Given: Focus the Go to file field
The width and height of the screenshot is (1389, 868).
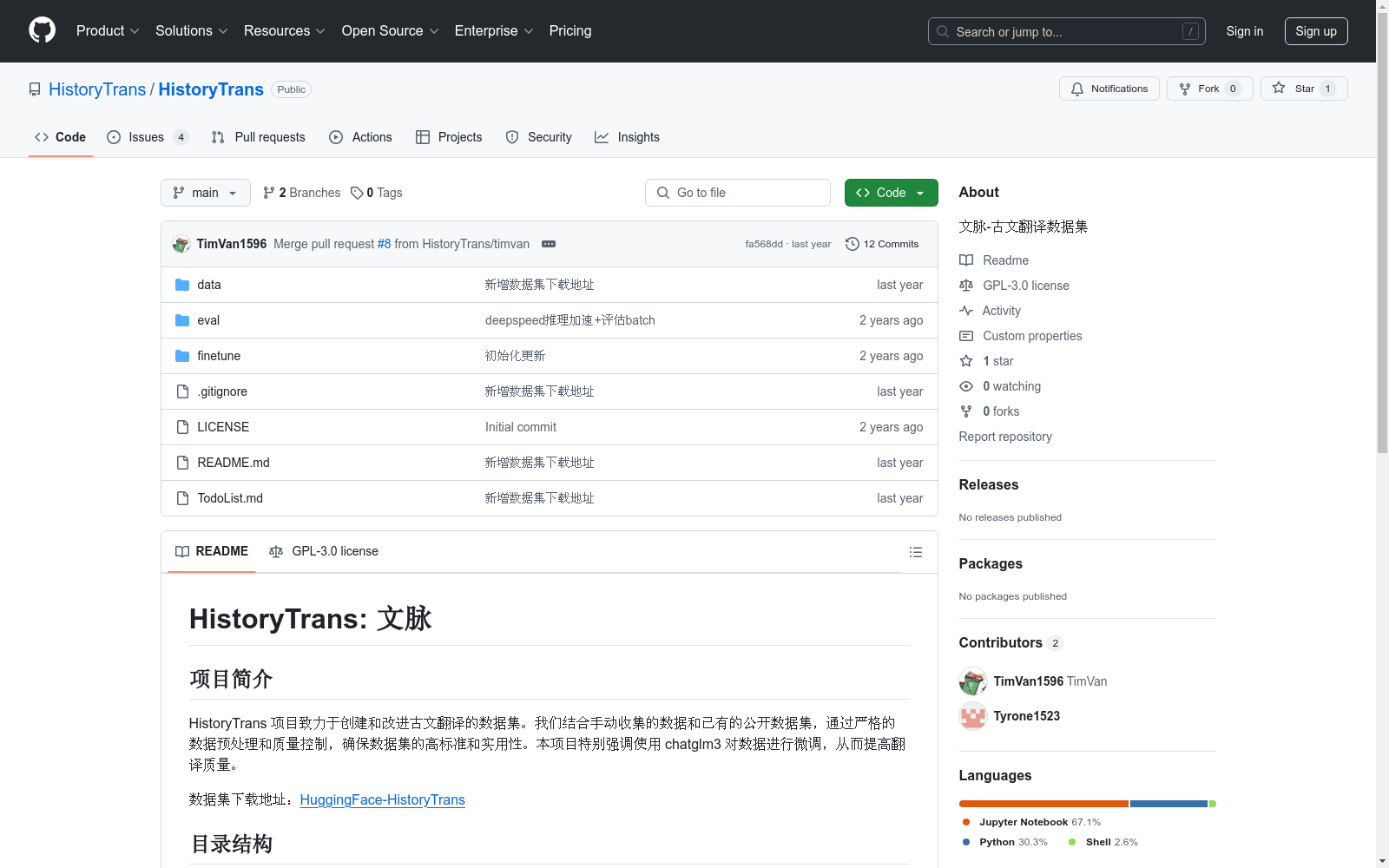Looking at the screenshot, I should (x=738, y=193).
